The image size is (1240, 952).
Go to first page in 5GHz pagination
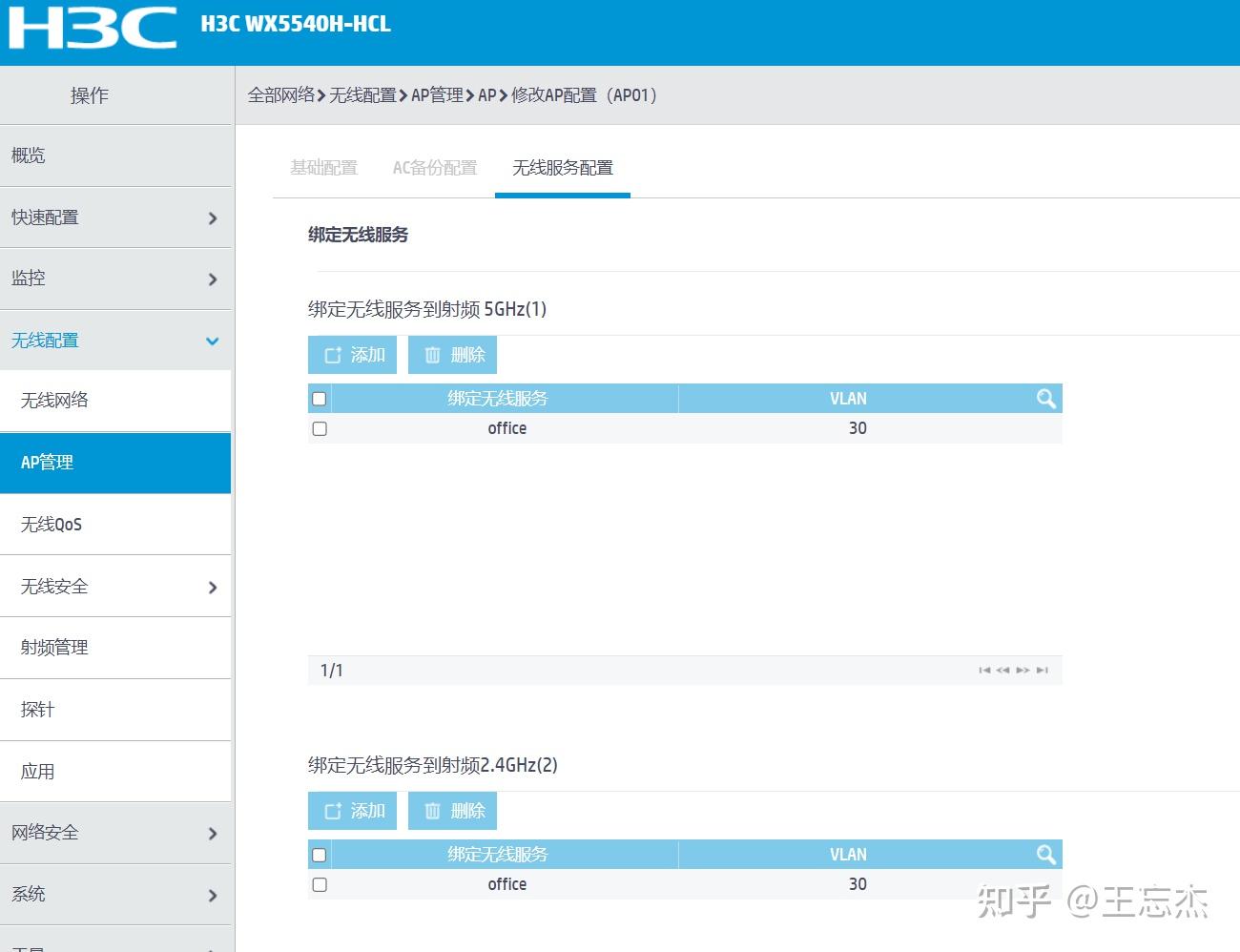[x=984, y=671]
